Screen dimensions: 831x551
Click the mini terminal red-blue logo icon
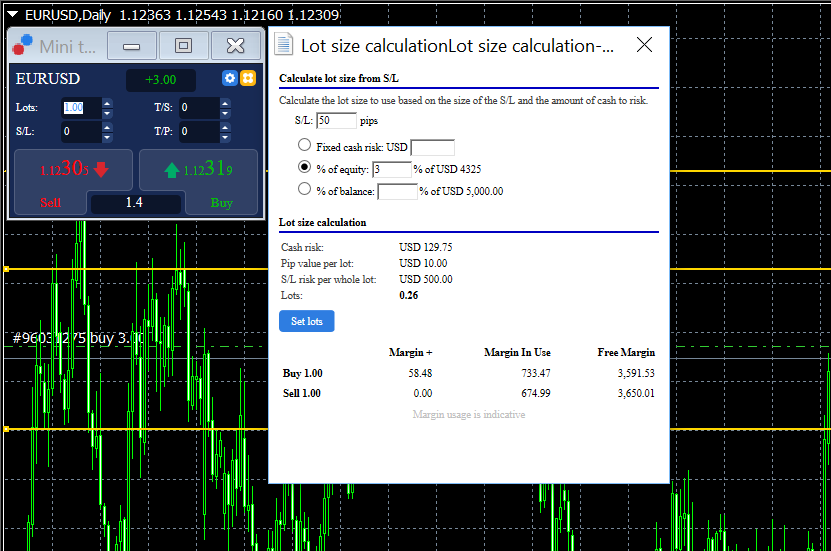22,46
